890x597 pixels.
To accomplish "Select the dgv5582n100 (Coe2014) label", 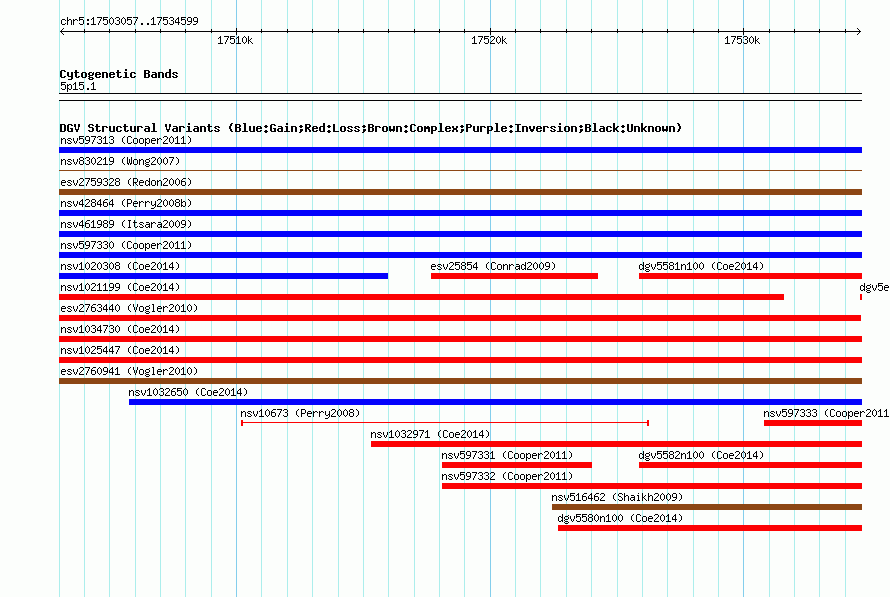I will [x=701, y=455].
